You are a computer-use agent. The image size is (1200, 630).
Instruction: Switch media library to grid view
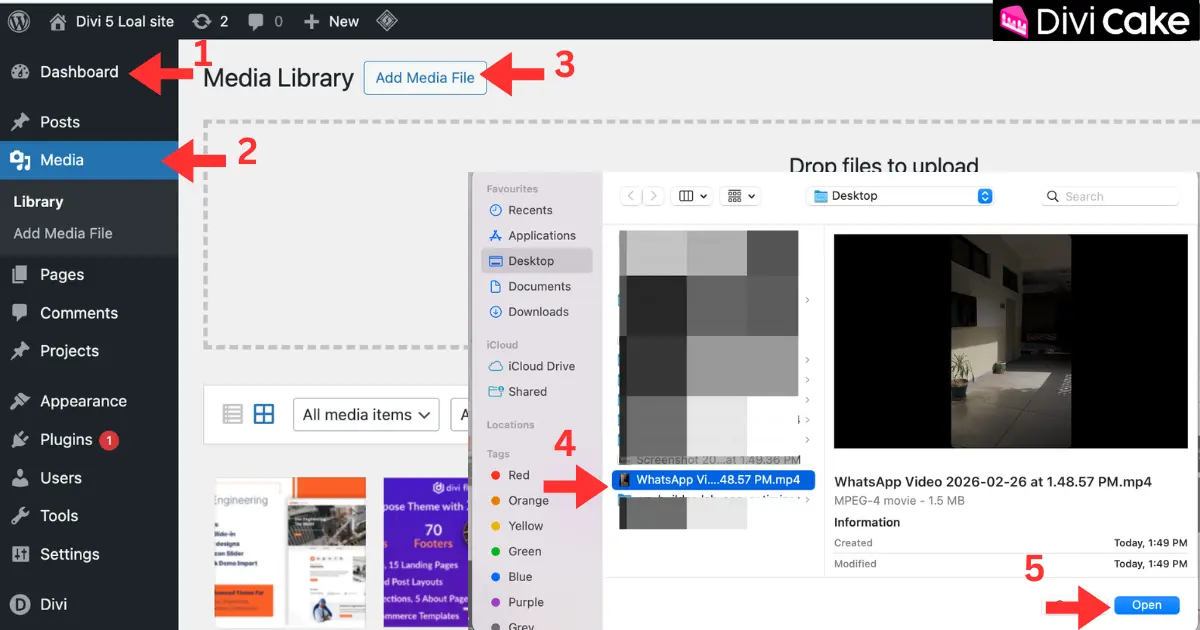click(x=264, y=414)
